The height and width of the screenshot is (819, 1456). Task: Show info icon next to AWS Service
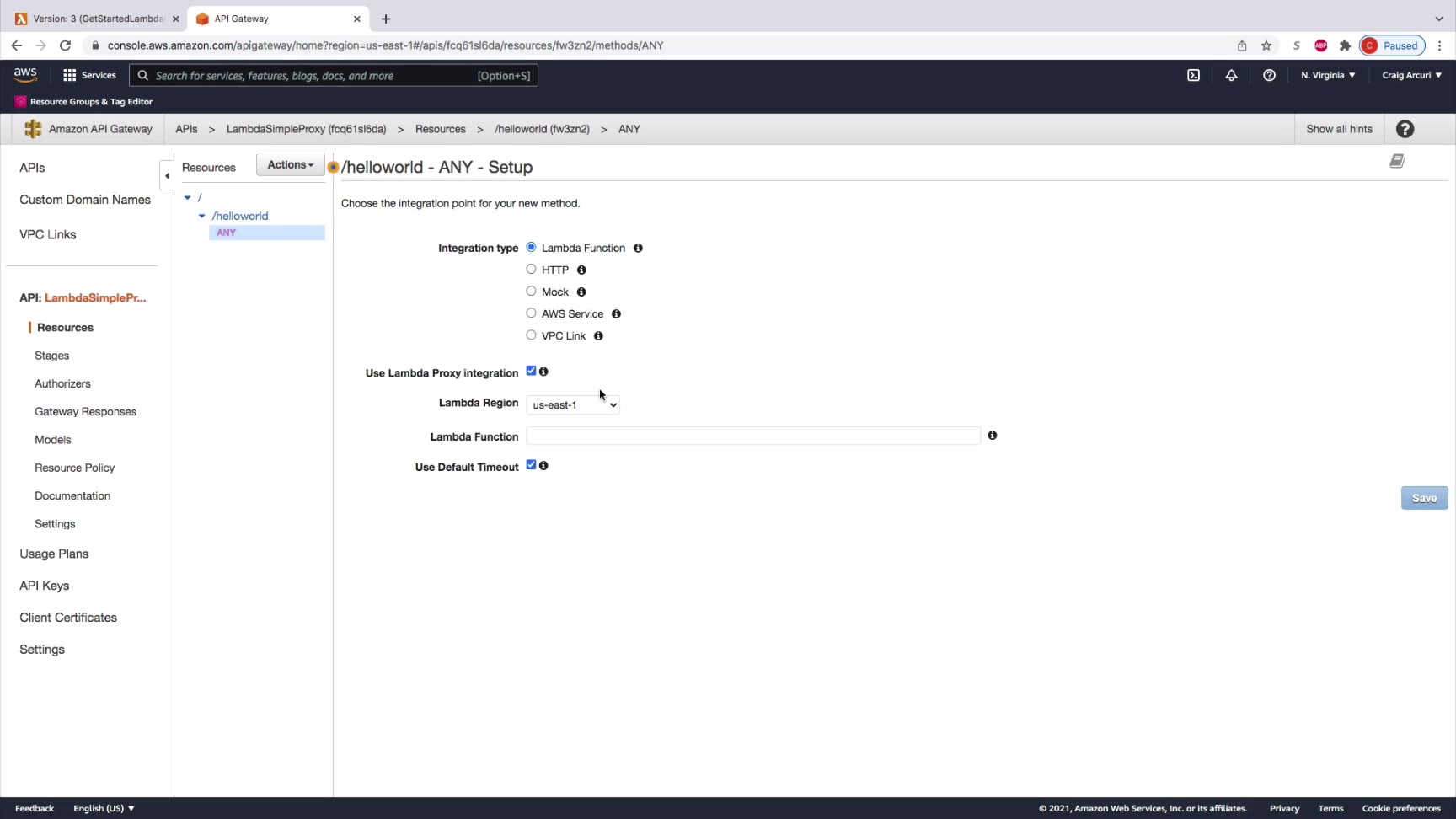click(616, 313)
